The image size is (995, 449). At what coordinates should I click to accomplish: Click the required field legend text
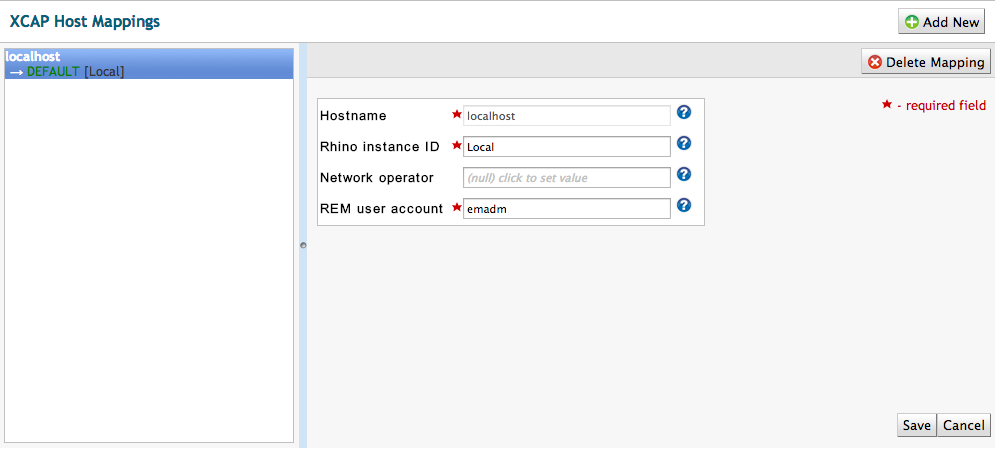[940, 106]
